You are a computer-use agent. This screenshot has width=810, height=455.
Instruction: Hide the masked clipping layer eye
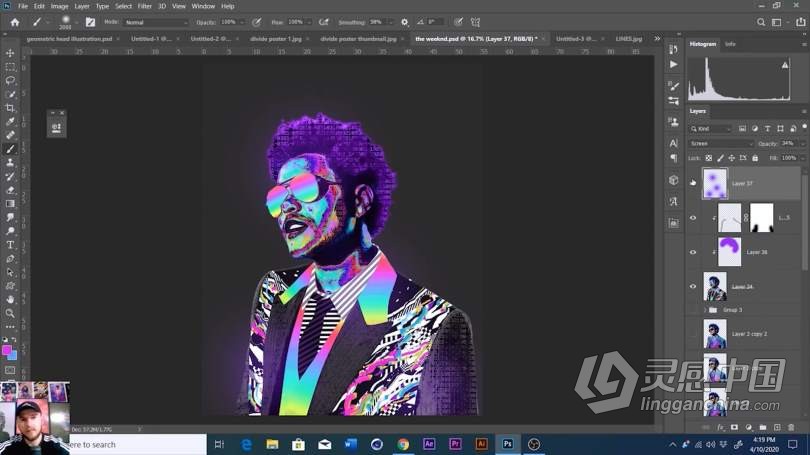tap(693, 218)
